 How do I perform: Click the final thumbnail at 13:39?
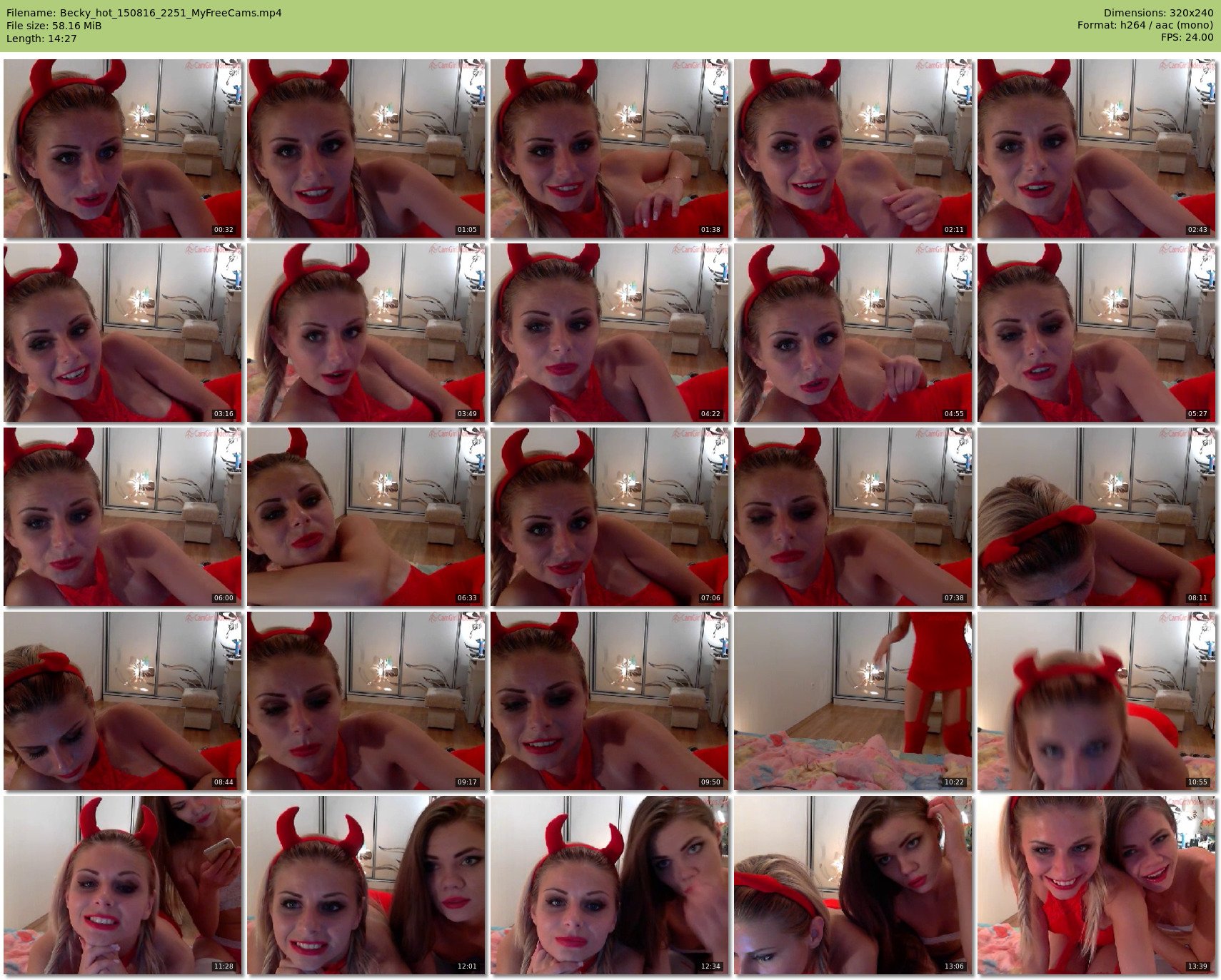pos(1096,885)
